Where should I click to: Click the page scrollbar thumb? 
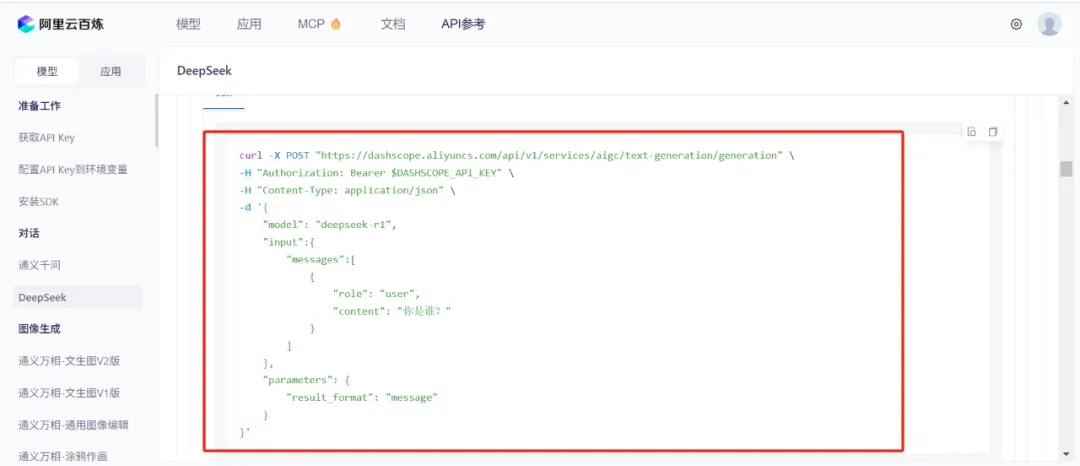[1066, 169]
